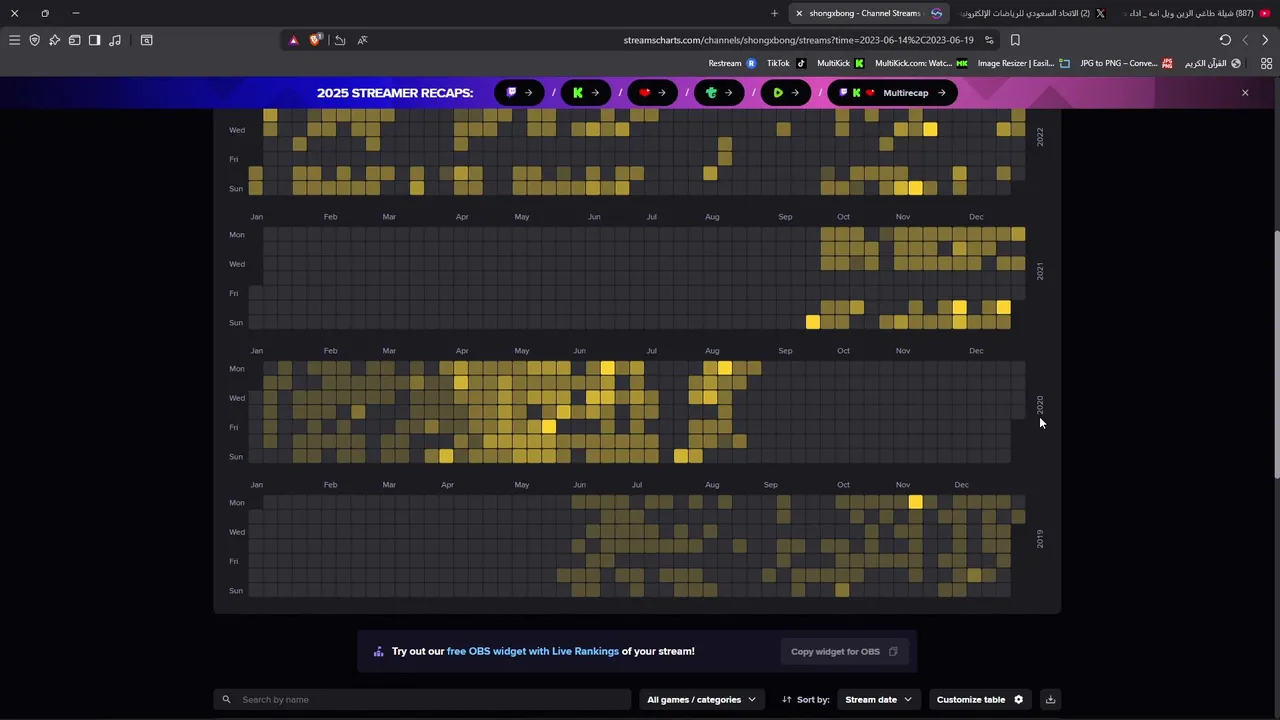
Task: Click the tab search icon
Action: pyautogui.click(x=147, y=40)
